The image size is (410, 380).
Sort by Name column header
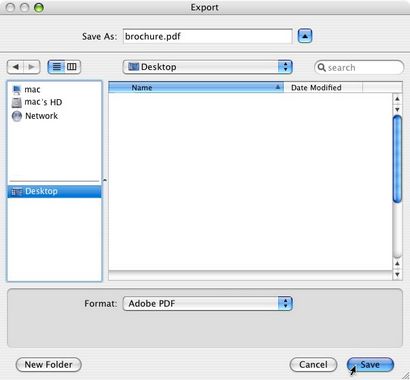(196, 88)
